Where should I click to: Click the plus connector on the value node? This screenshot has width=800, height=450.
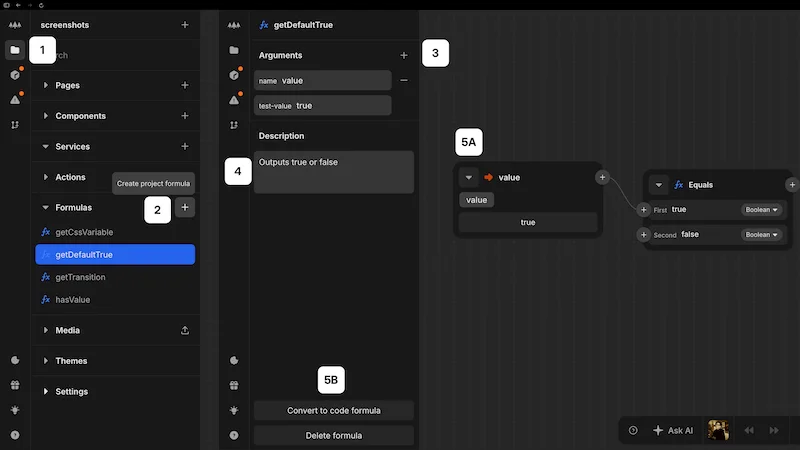[x=602, y=178]
